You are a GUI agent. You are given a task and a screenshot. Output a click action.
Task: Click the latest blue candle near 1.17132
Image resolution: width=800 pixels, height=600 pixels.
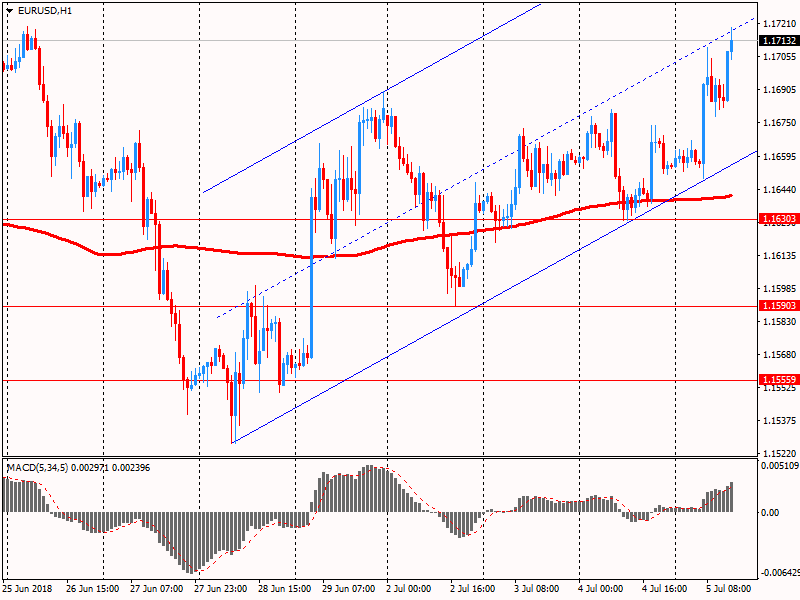pyautogui.click(x=732, y=45)
